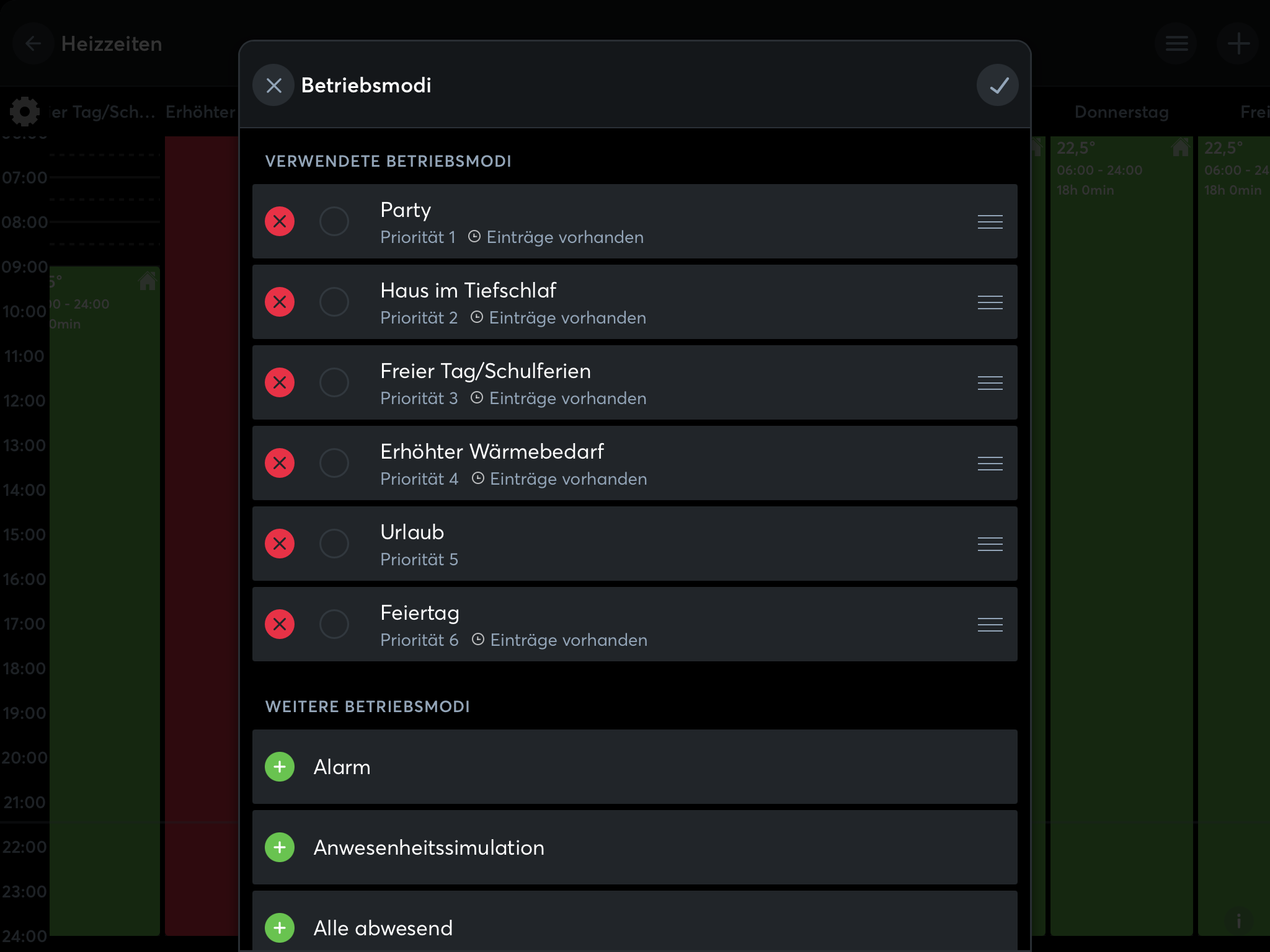Screen dimensions: 1270x952
Task: Grab the reorder handle for Erhöhter Wärmebedarf
Action: pyautogui.click(x=990, y=463)
